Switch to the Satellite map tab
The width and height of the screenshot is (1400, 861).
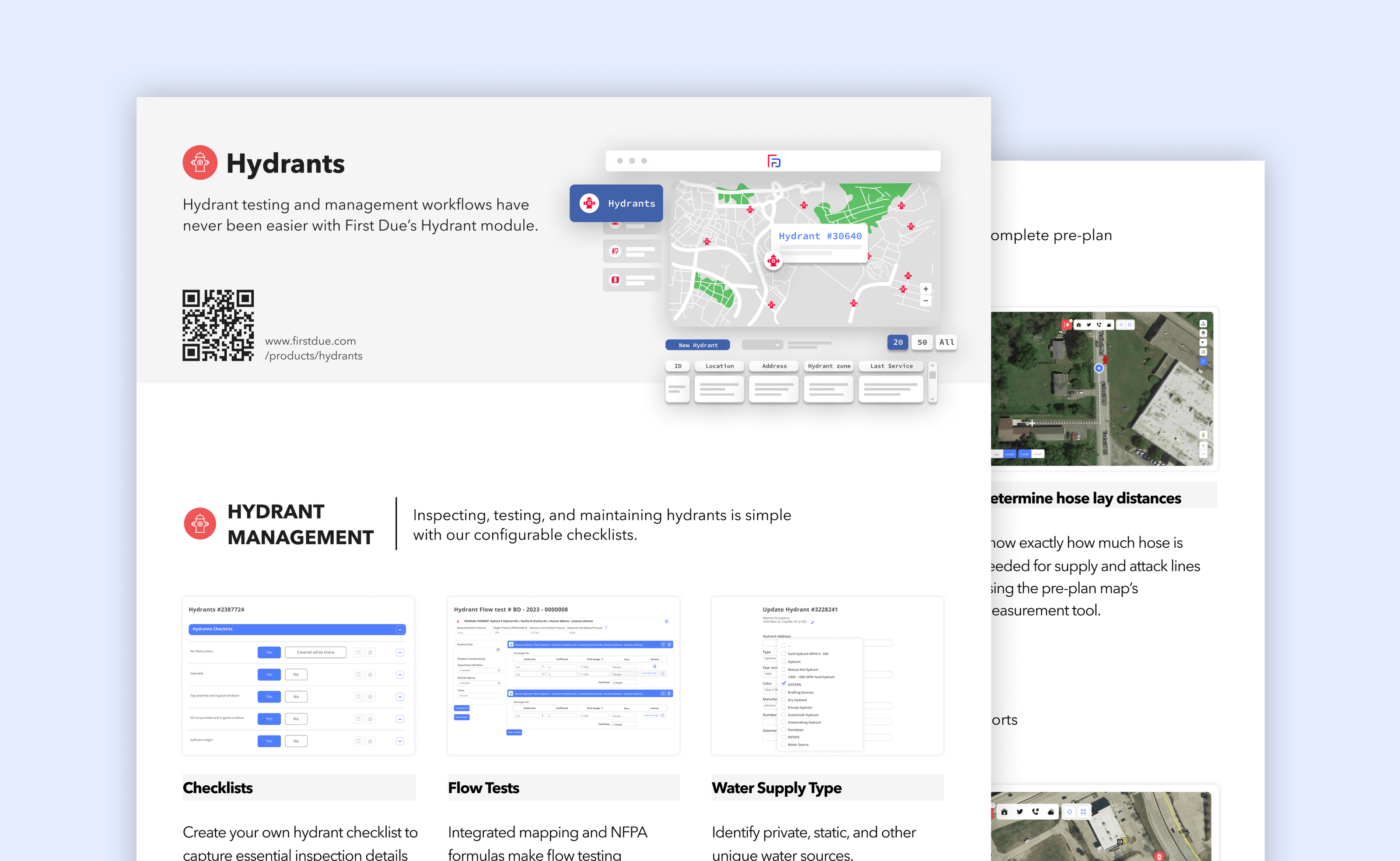click(x=1010, y=455)
